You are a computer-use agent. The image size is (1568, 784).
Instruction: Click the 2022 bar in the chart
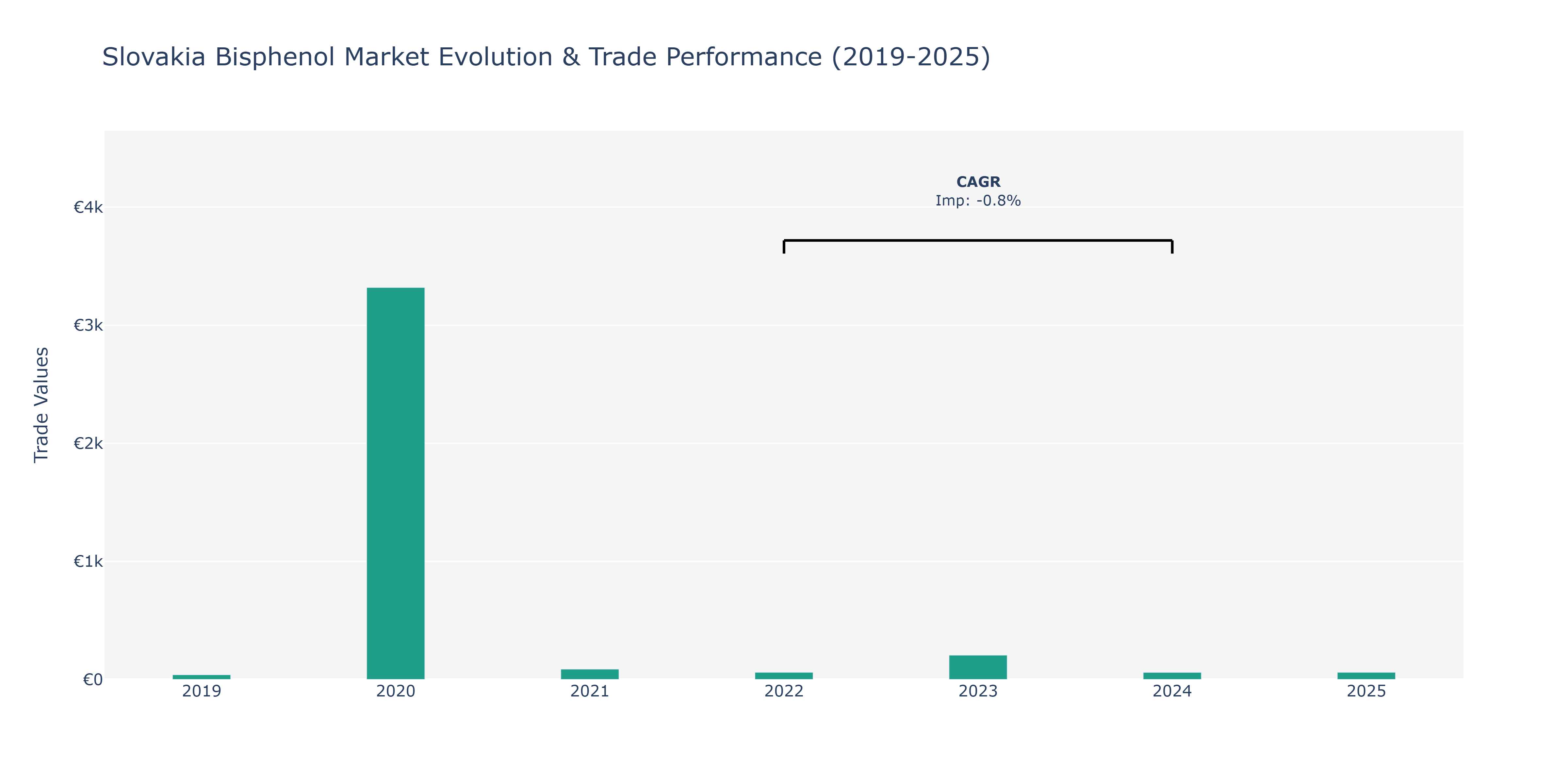[x=784, y=676]
